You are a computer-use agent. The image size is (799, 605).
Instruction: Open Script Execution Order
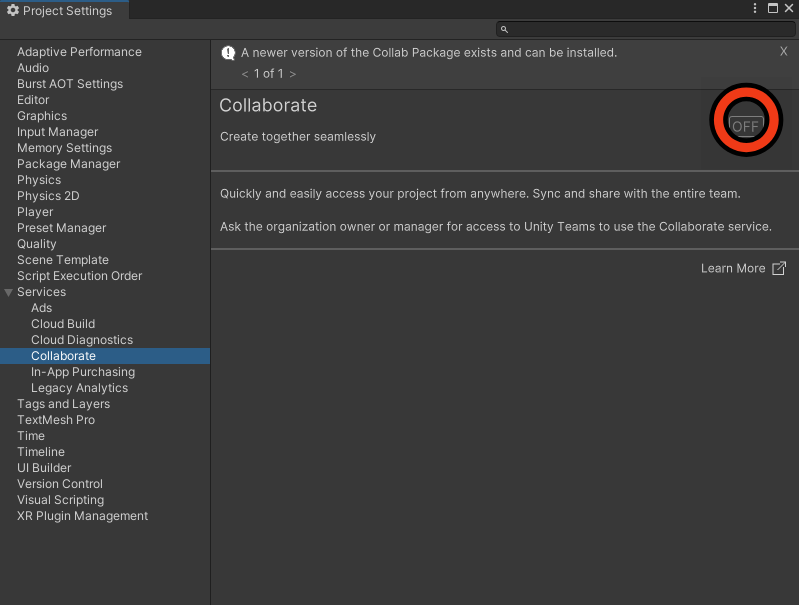79,276
